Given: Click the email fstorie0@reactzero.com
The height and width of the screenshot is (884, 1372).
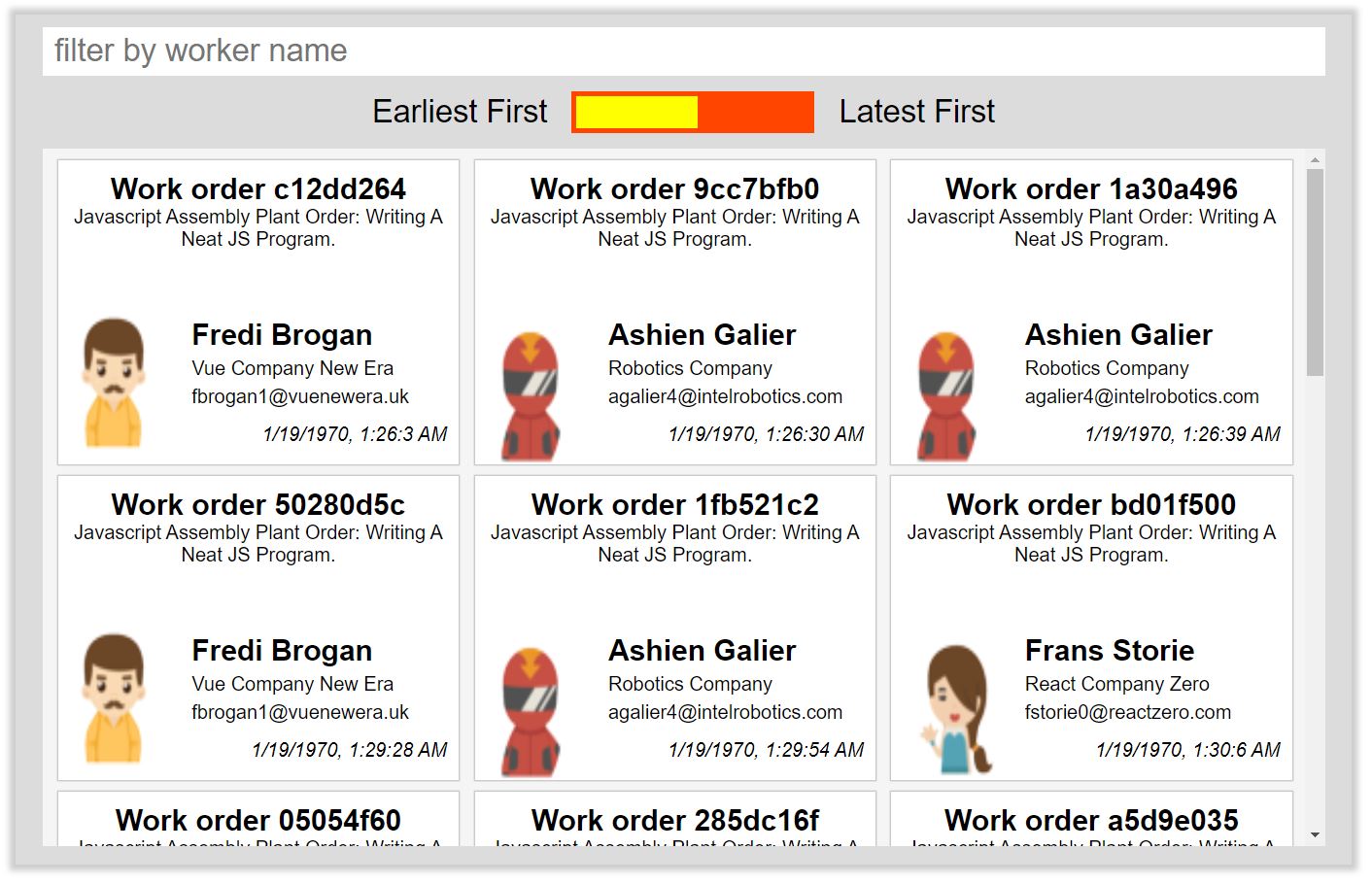Looking at the screenshot, I should [x=1127, y=712].
